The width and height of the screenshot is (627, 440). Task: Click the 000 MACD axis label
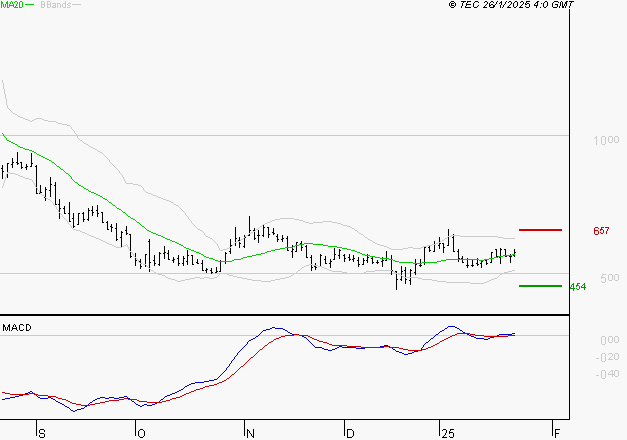[610, 340]
